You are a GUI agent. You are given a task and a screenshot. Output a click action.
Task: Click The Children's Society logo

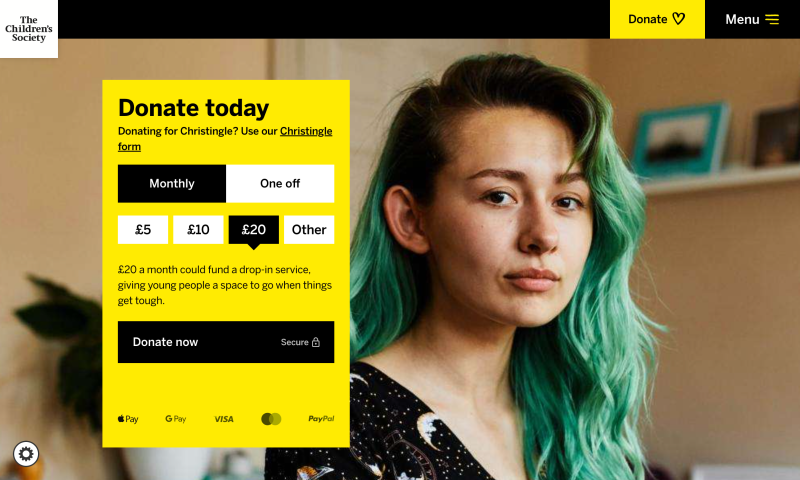(29, 29)
